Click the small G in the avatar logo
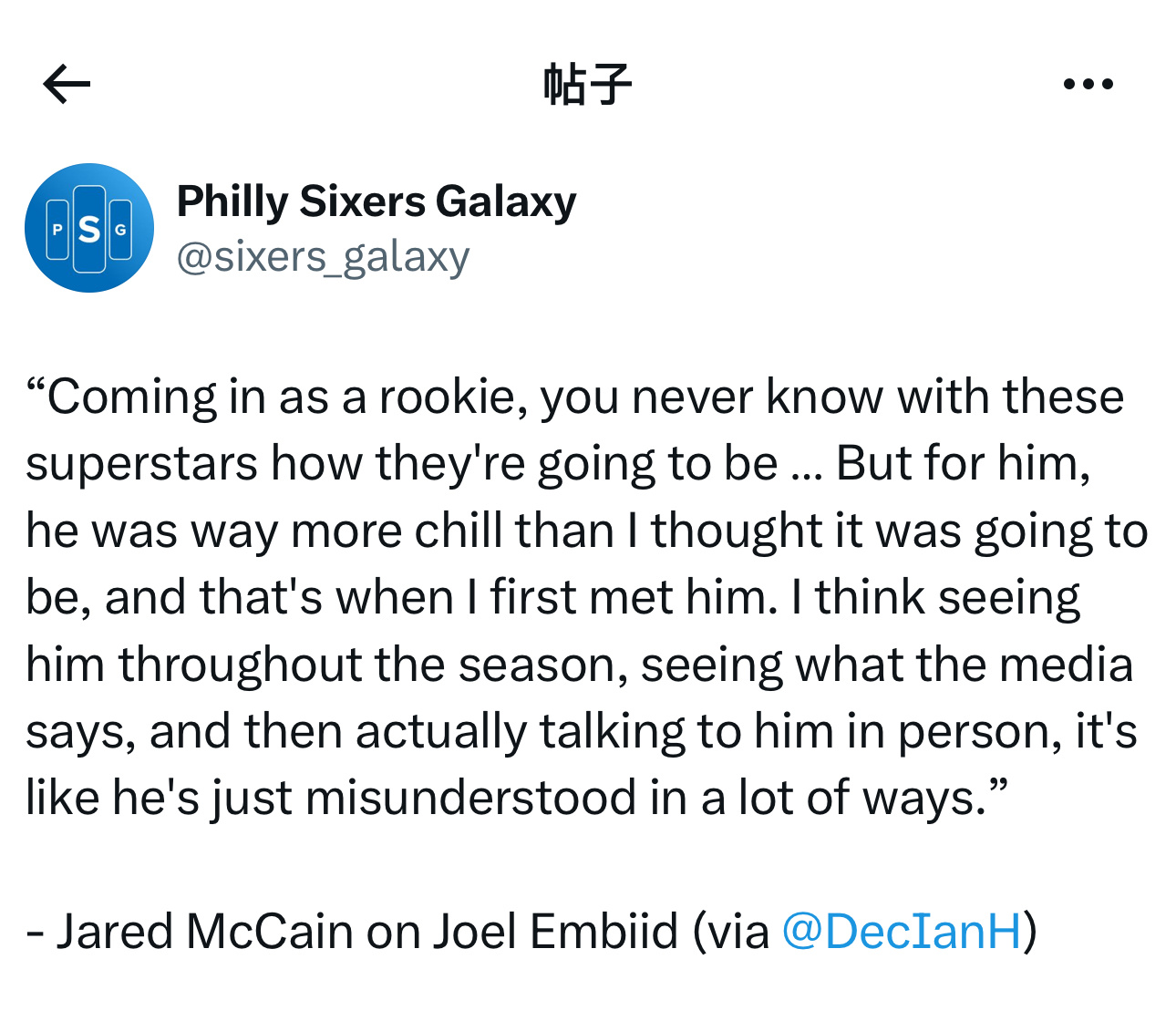The image size is (1176, 1021). [x=120, y=230]
